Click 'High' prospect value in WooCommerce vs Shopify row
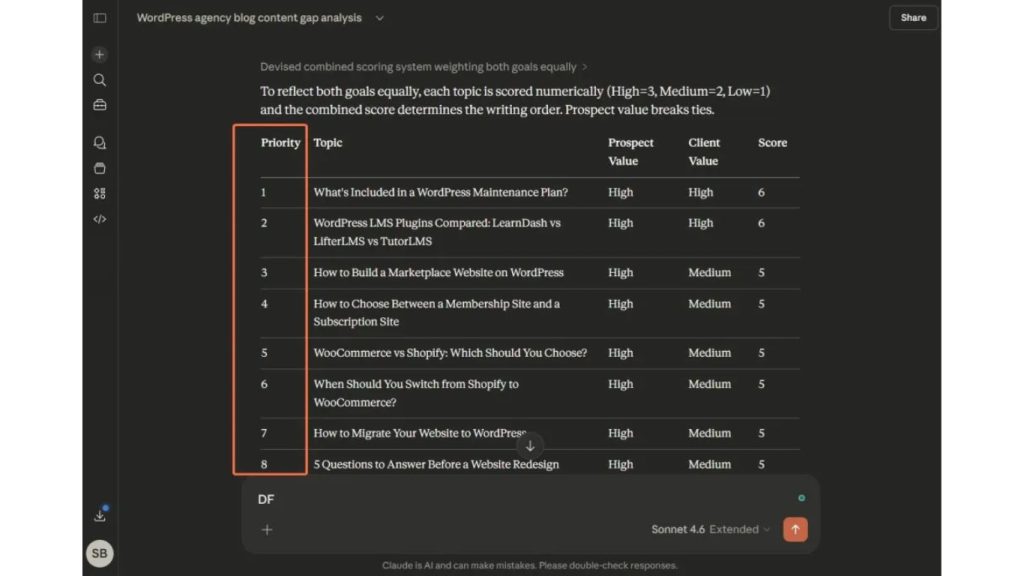This screenshot has width=1024, height=576. click(x=620, y=353)
